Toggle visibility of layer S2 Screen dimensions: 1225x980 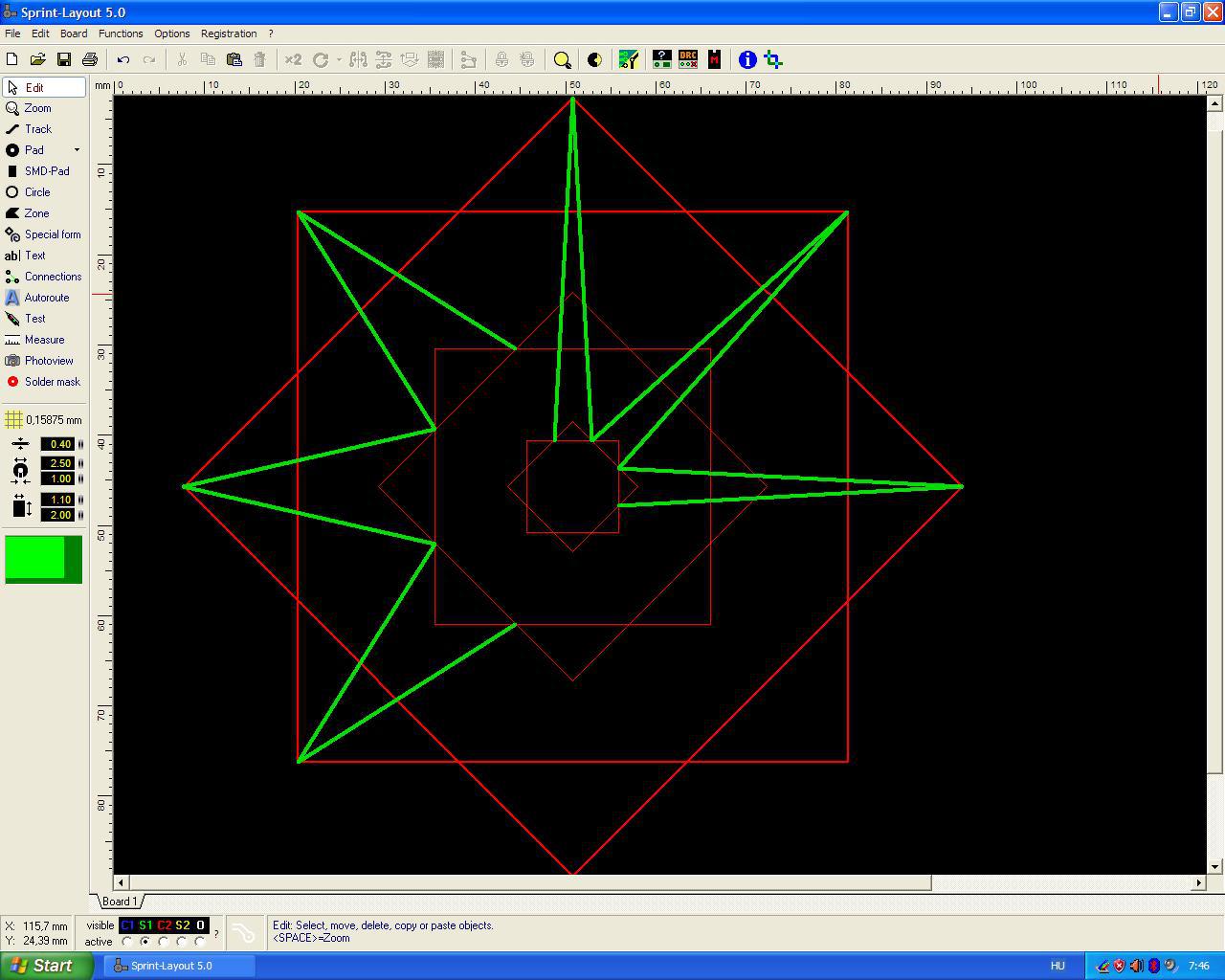click(x=182, y=925)
